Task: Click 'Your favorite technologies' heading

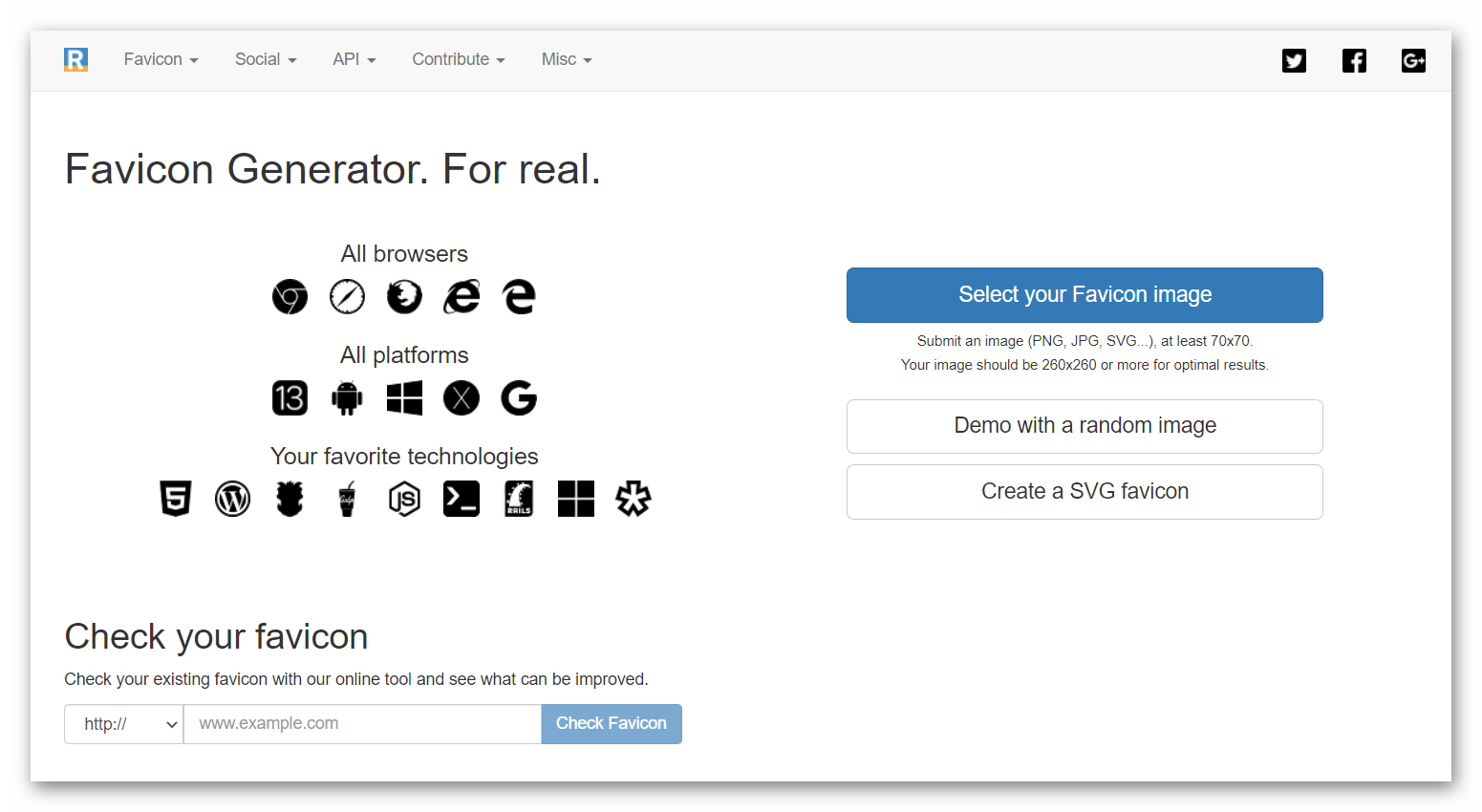Action: pos(404,457)
